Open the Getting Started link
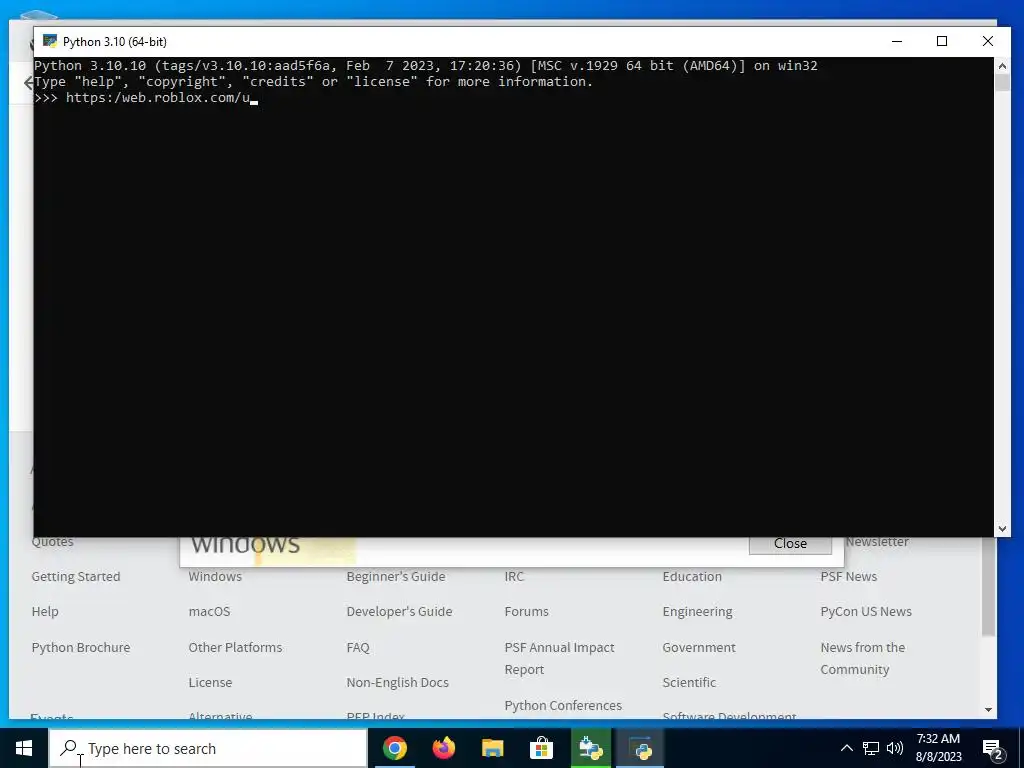Image resolution: width=1024 pixels, height=768 pixels. coord(76,577)
